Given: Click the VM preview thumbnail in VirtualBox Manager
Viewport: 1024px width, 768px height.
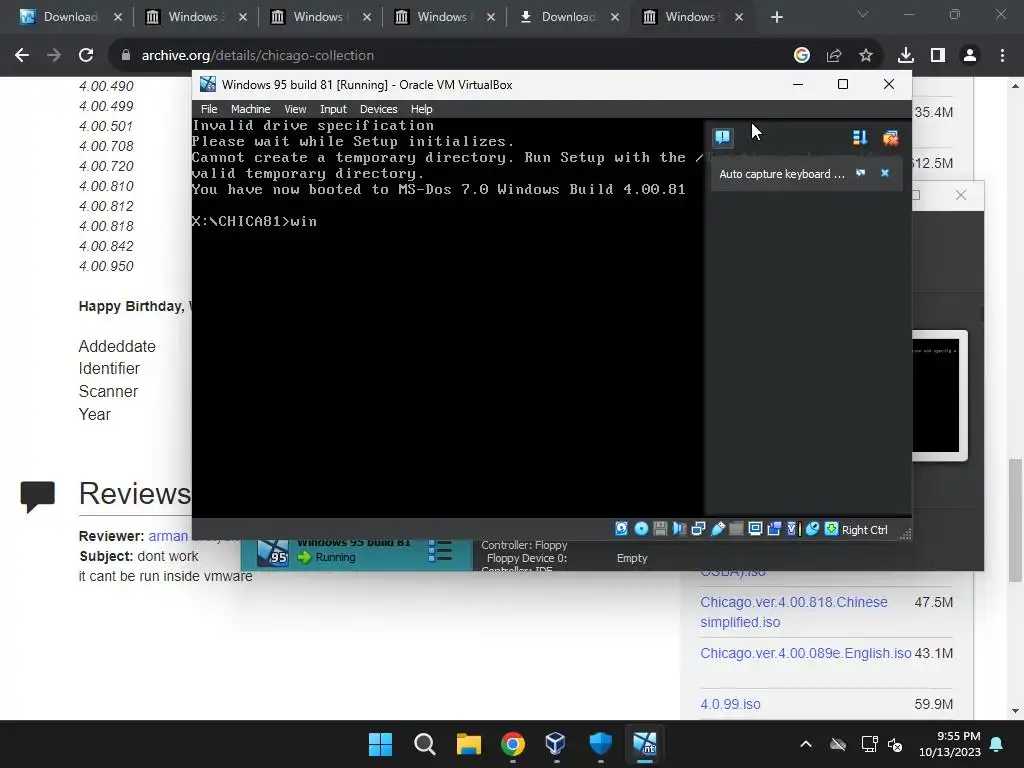Looking at the screenshot, I should [936, 396].
